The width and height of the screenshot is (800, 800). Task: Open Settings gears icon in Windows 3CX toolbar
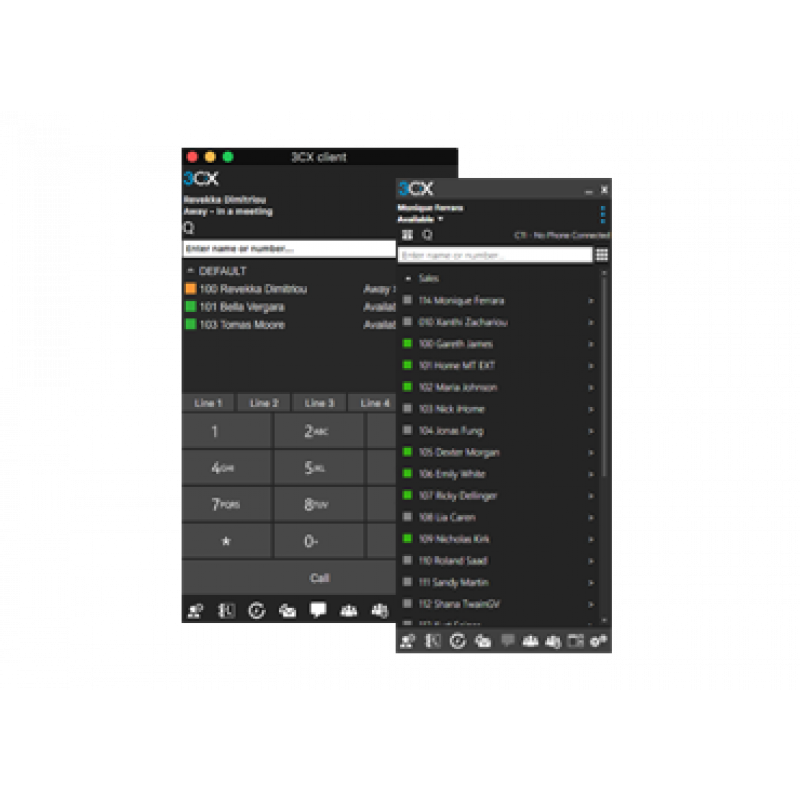pos(598,641)
